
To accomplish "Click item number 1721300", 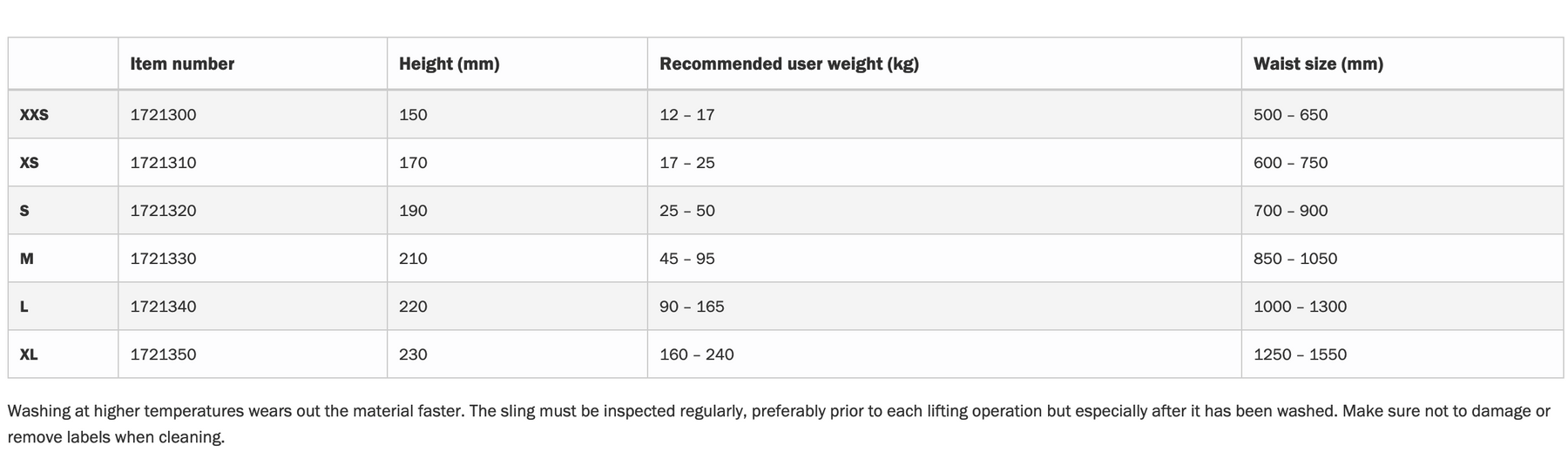I will (163, 115).
